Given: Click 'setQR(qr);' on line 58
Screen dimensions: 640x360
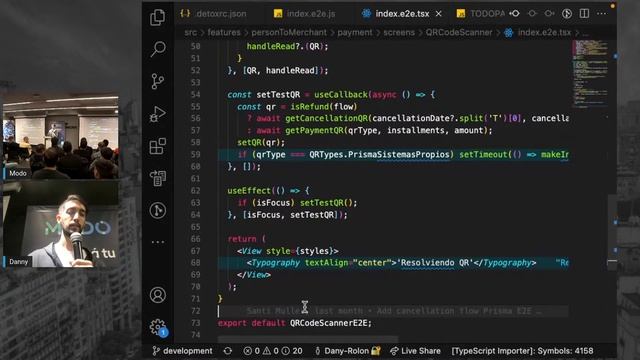Looking at the screenshot, I should click(261, 142).
